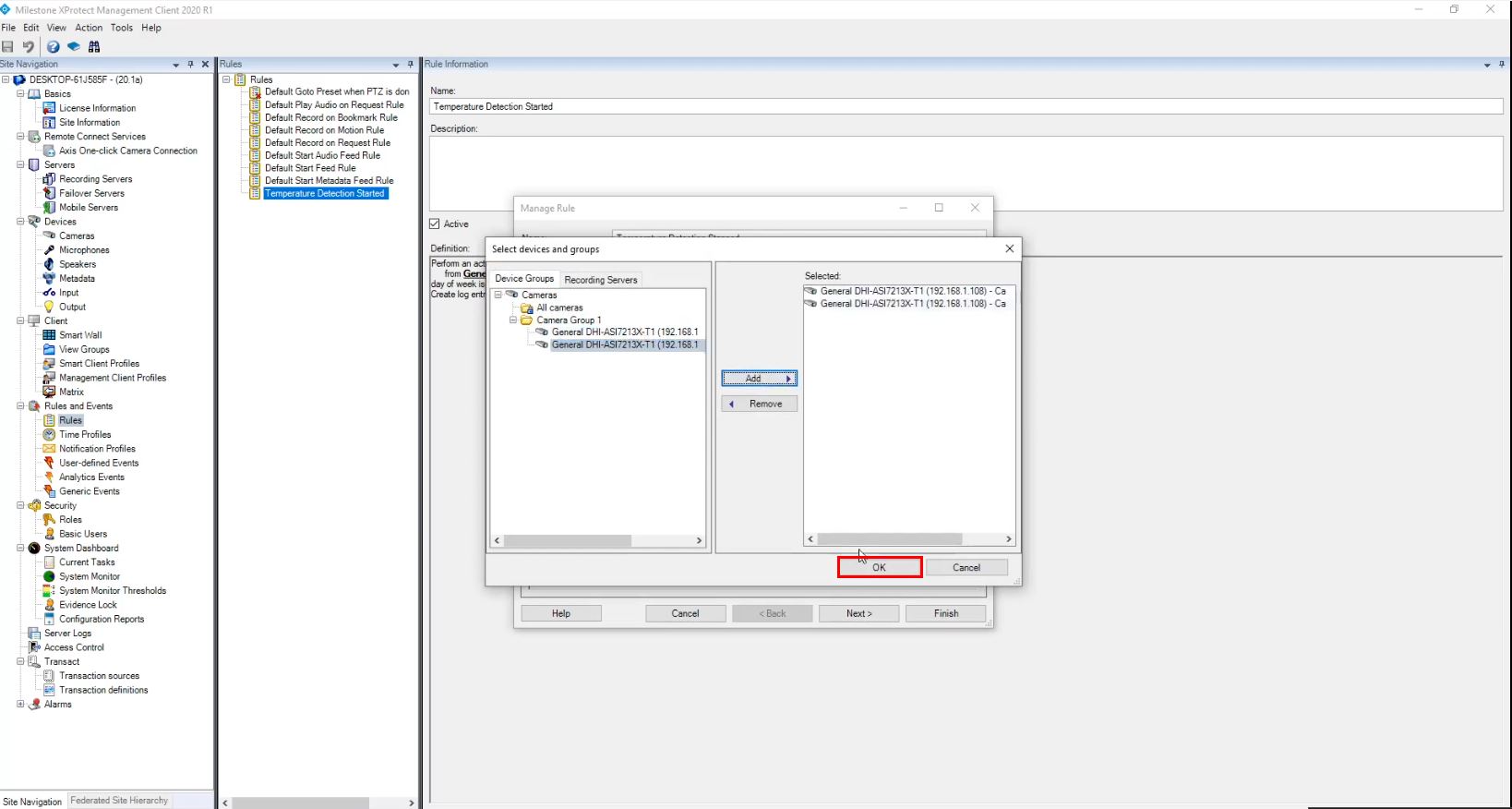Open Metadata device icon
The image size is (1512, 809).
tap(50, 278)
